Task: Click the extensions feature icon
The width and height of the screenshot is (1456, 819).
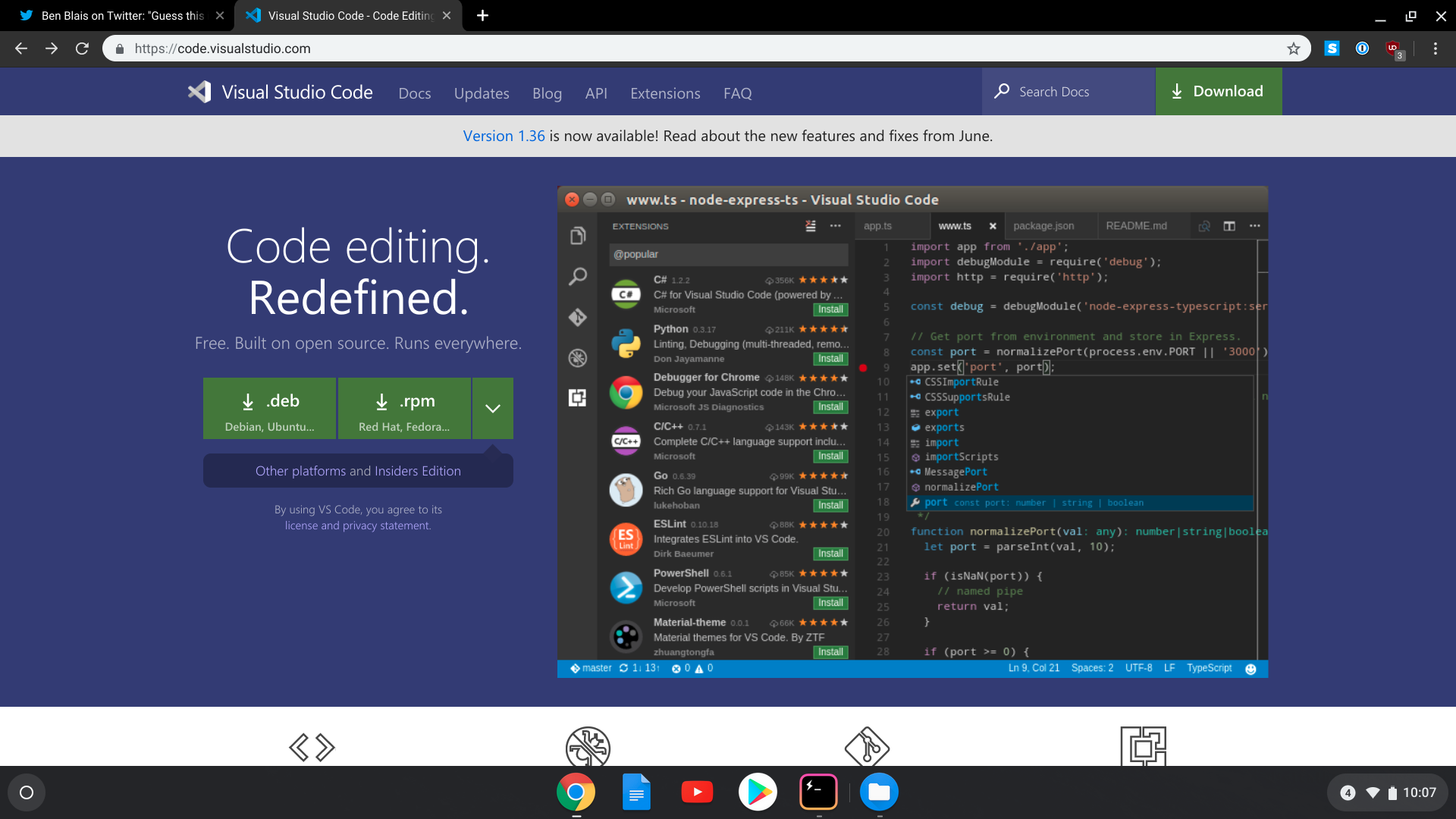Action: (1144, 747)
